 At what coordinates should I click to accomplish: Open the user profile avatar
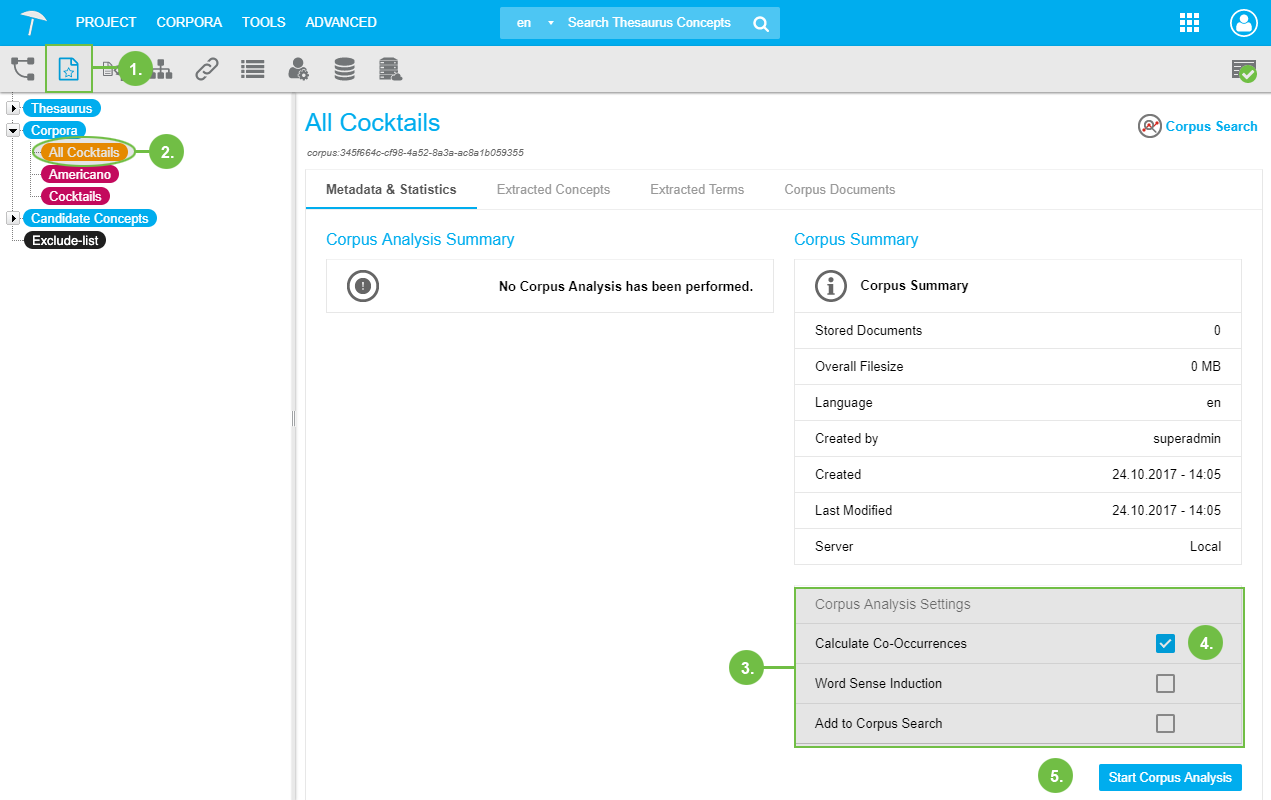point(1243,23)
